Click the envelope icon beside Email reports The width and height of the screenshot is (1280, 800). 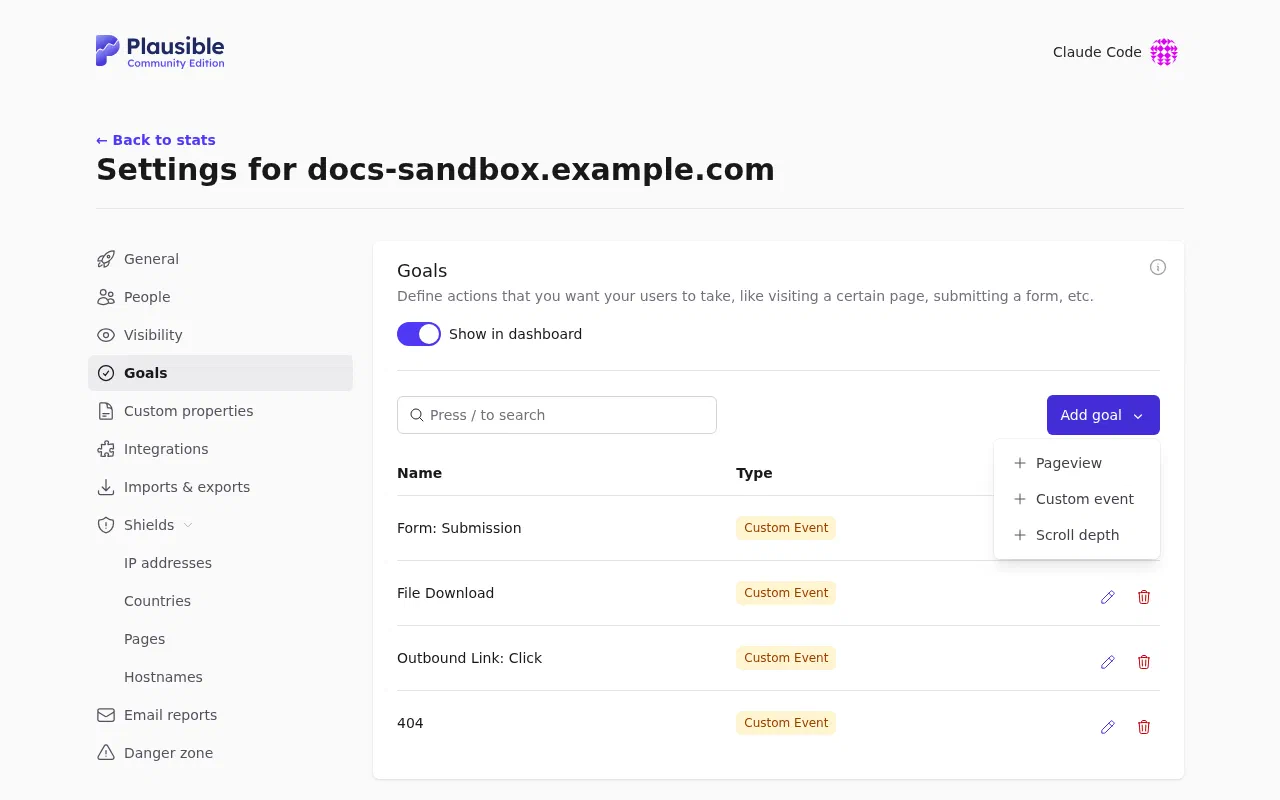106,715
